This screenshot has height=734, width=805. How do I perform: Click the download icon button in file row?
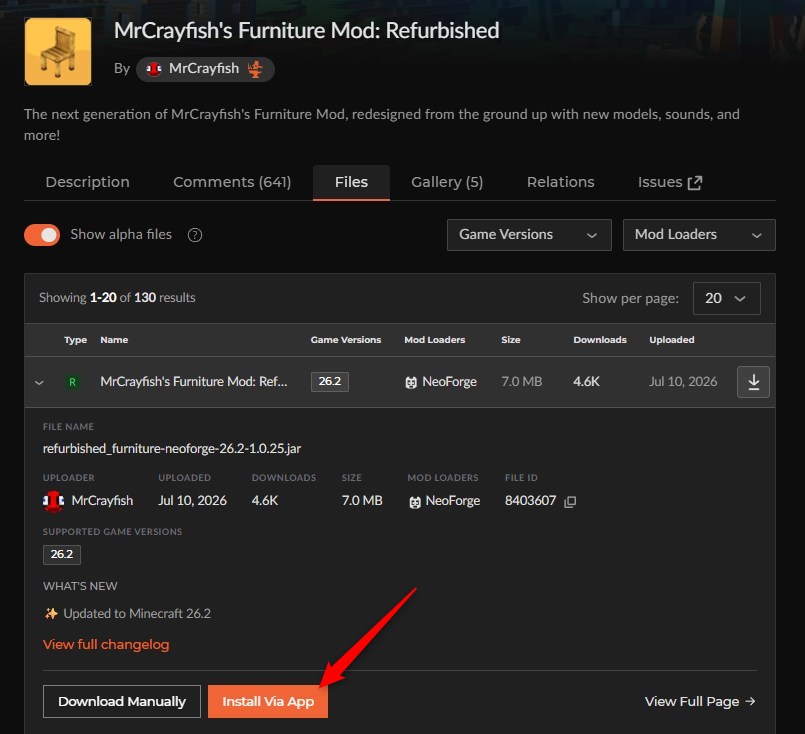coord(753,382)
